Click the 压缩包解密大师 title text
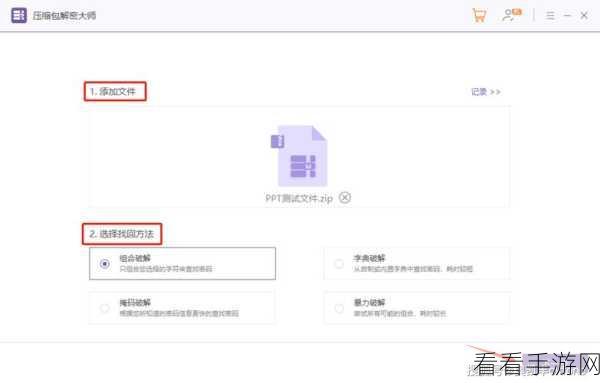Screen dimensions: 600x383 64,16
